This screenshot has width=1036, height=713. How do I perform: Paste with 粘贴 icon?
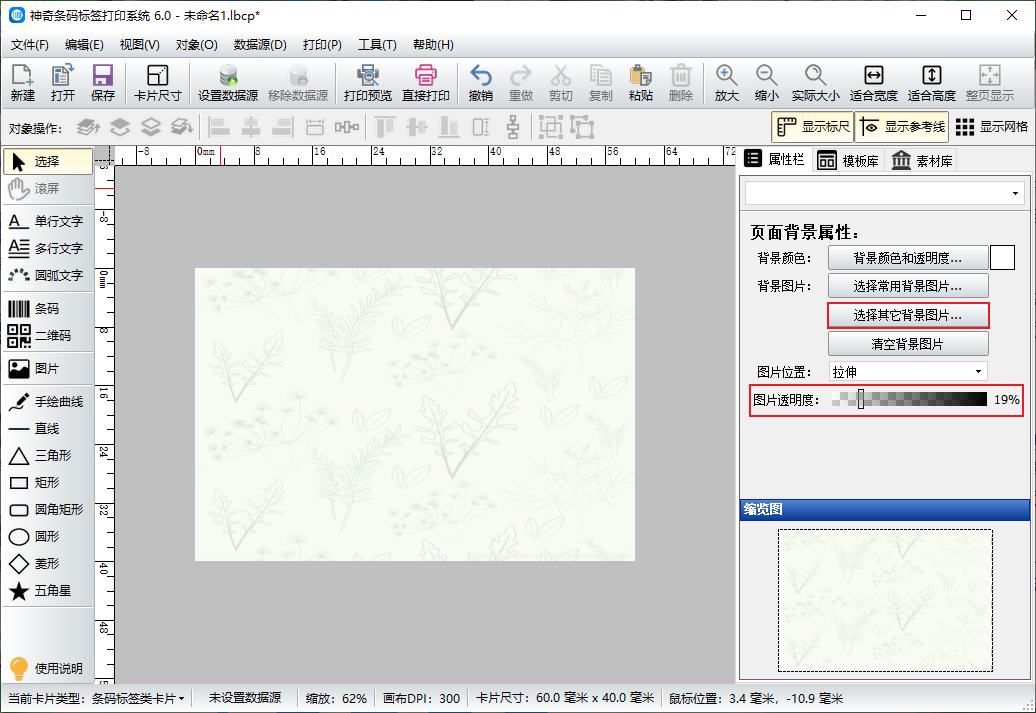(641, 83)
